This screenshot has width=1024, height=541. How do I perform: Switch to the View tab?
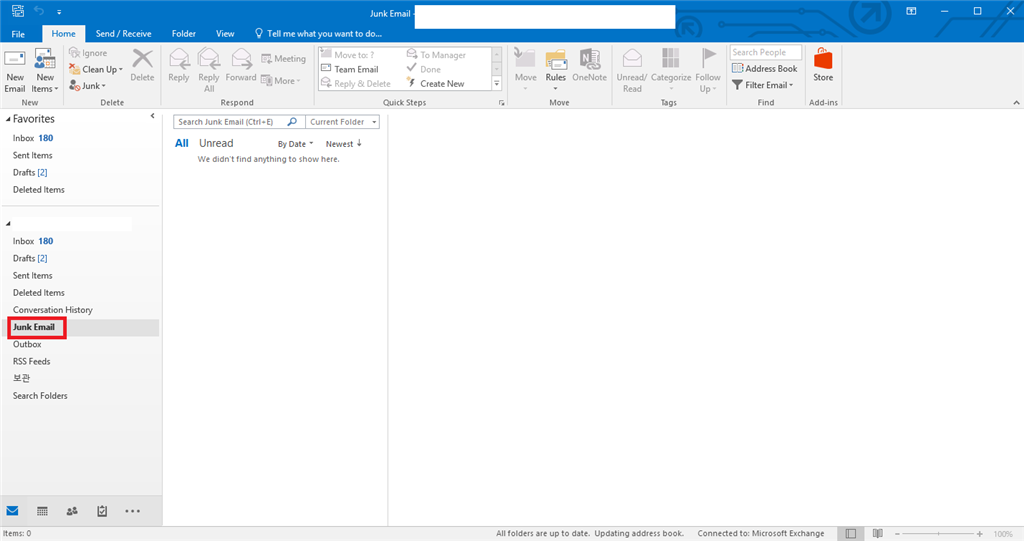coord(225,34)
